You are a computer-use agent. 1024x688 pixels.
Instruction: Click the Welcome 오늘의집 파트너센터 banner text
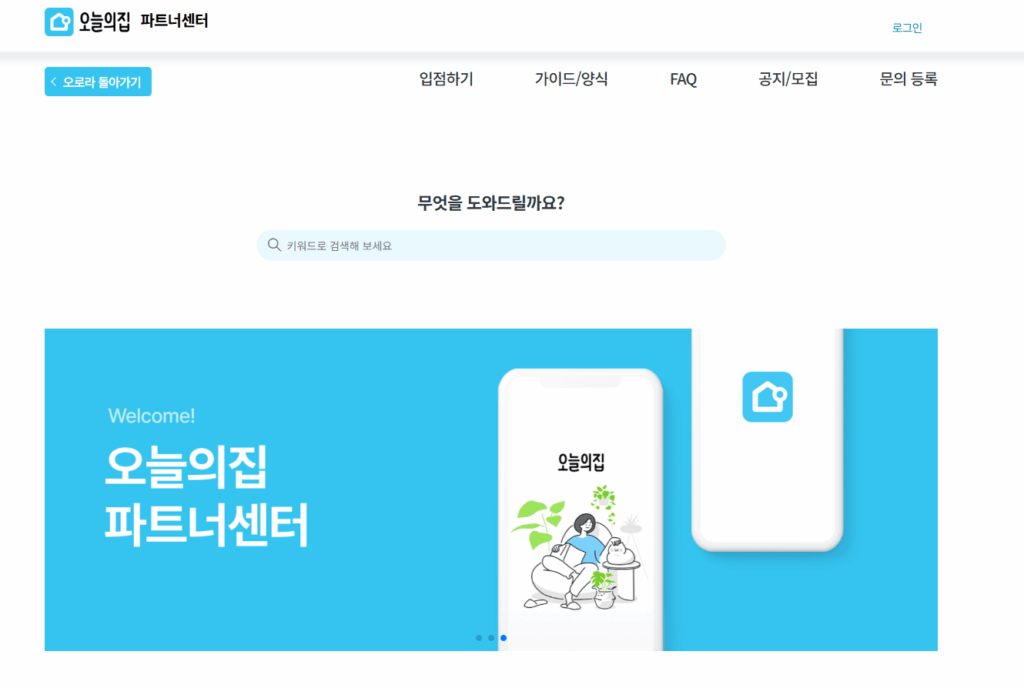(x=206, y=478)
